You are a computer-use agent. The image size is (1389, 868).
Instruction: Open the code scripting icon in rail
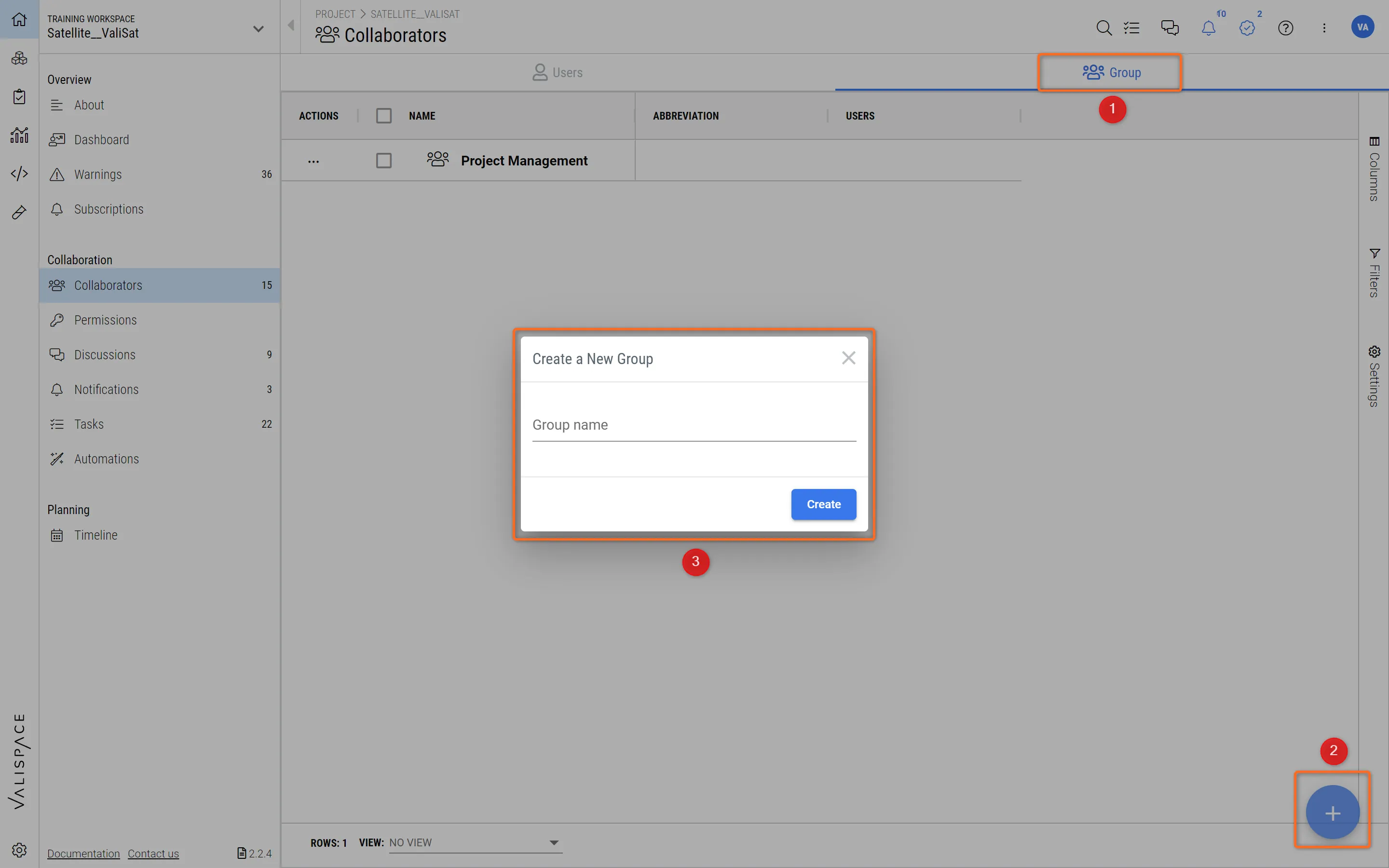coord(19,174)
